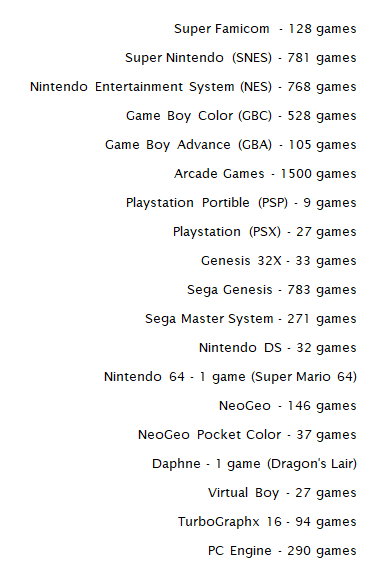Image resolution: width=377 pixels, height=571 pixels.
Task: Select the Playstation (PSX) 27 games line
Action: [264, 232]
